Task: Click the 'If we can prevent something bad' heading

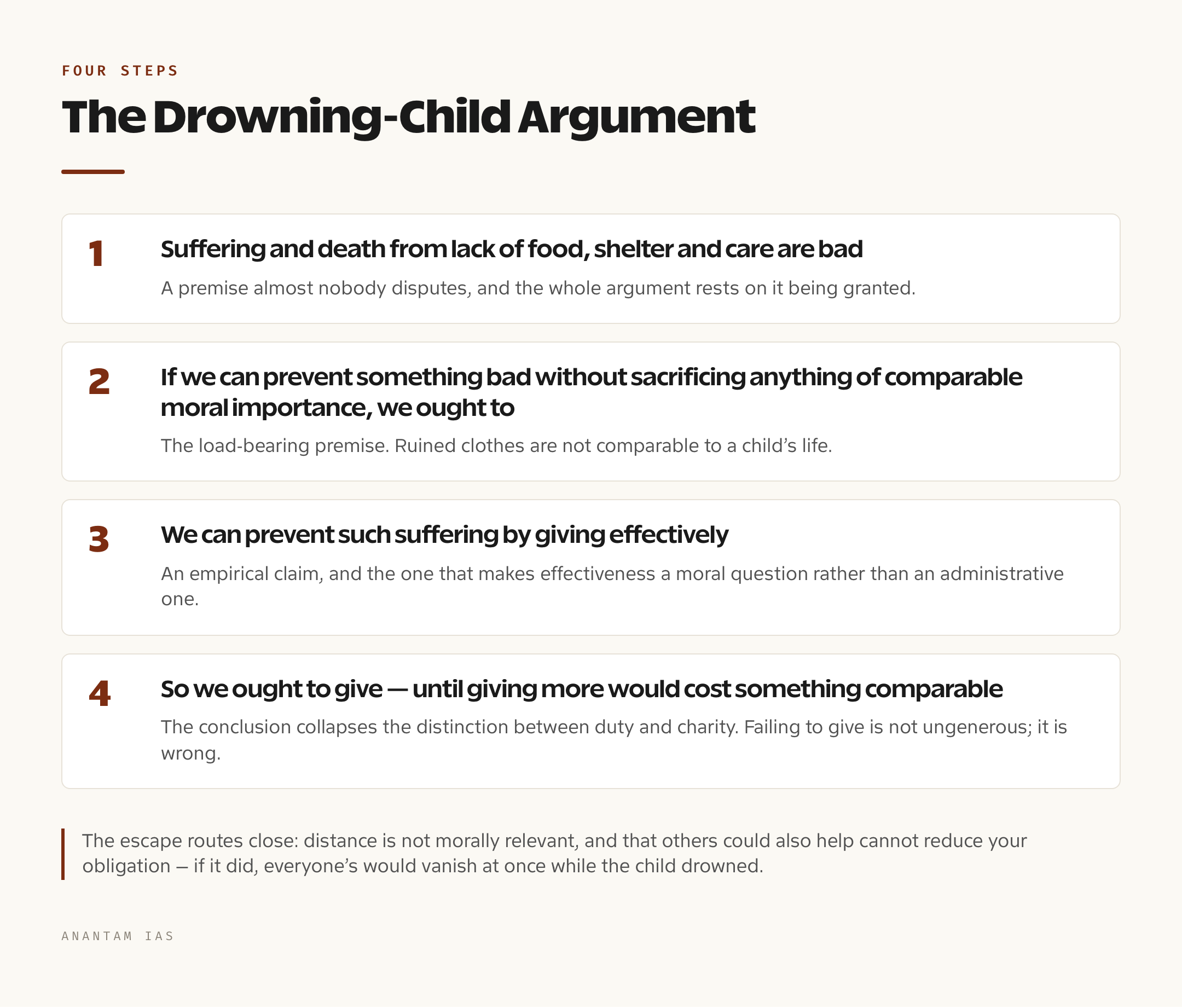Action: (x=592, y=392)
